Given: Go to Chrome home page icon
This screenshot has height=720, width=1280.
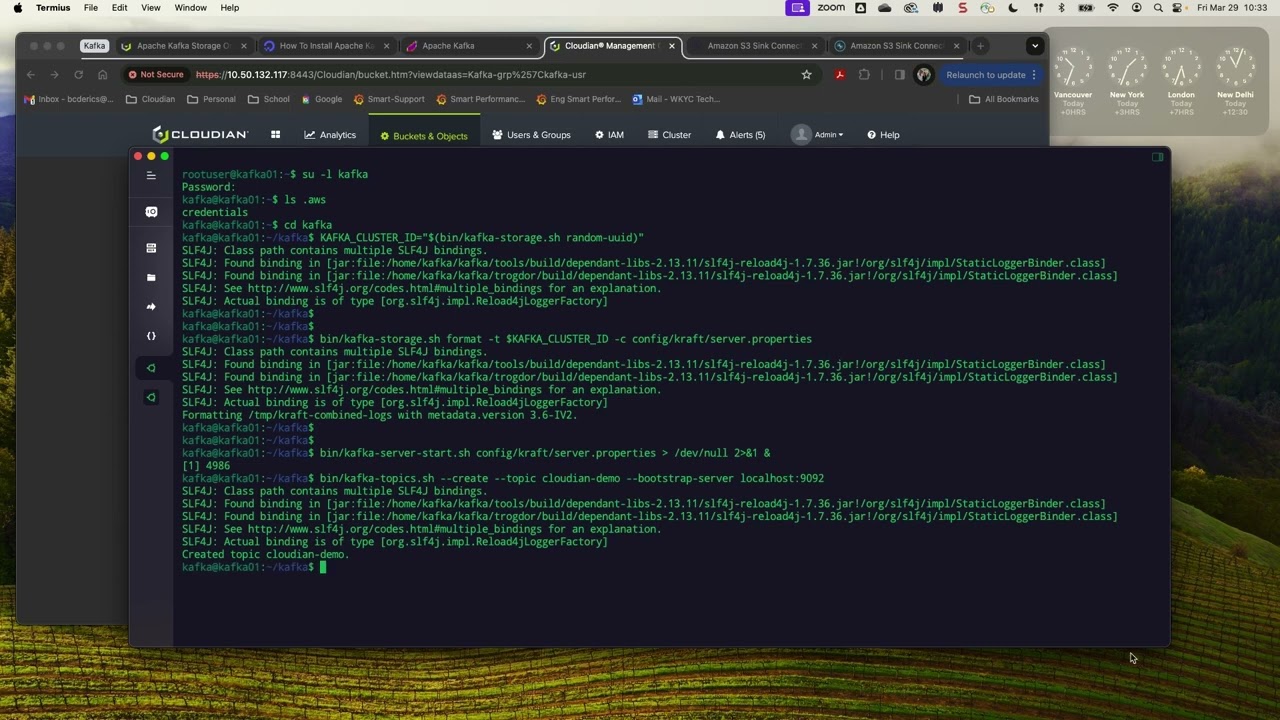Looking at the screenshot, I should click(x=102, y=74).
